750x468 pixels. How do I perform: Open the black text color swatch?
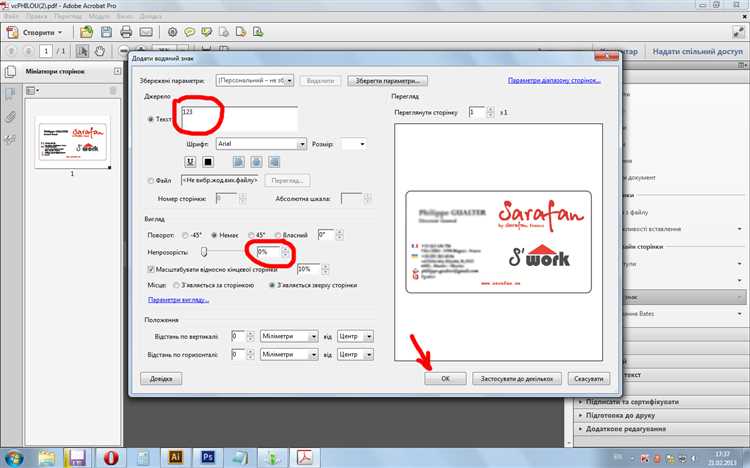tap(208, 161)
